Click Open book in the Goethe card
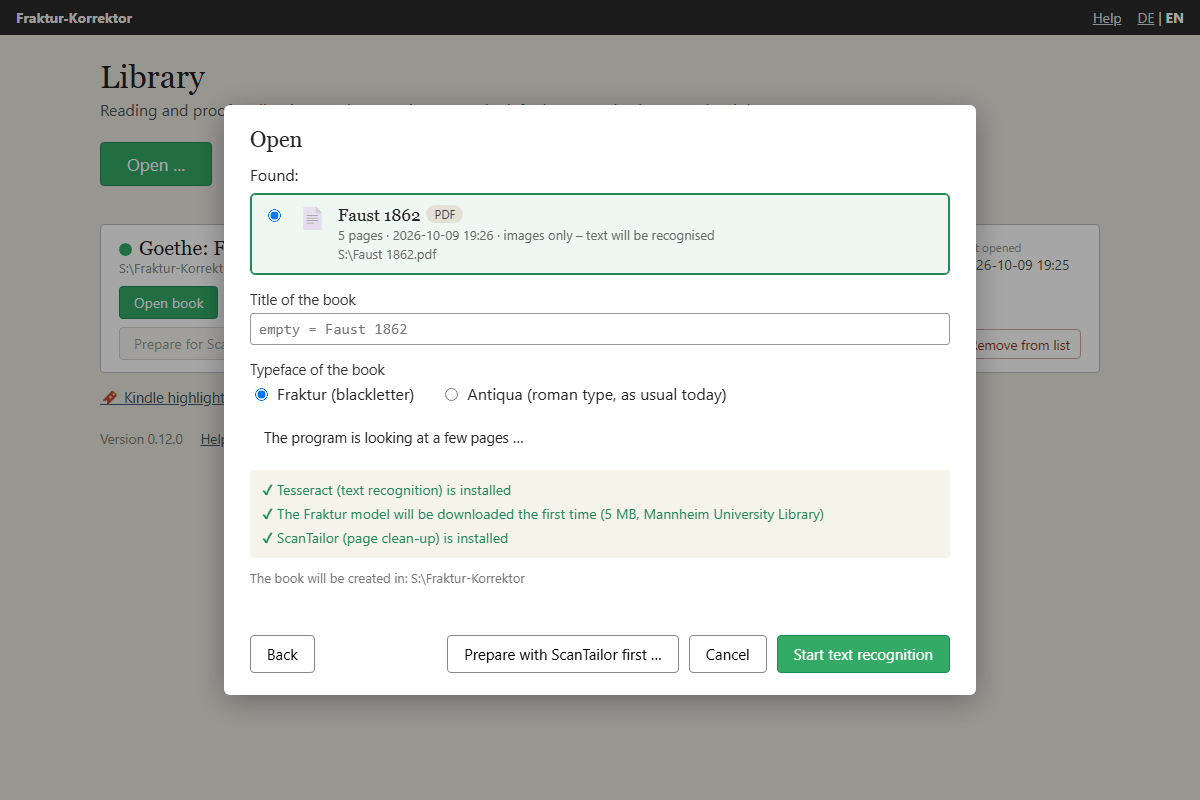This screenshot has width=1200, height=800. coord(168,303)
